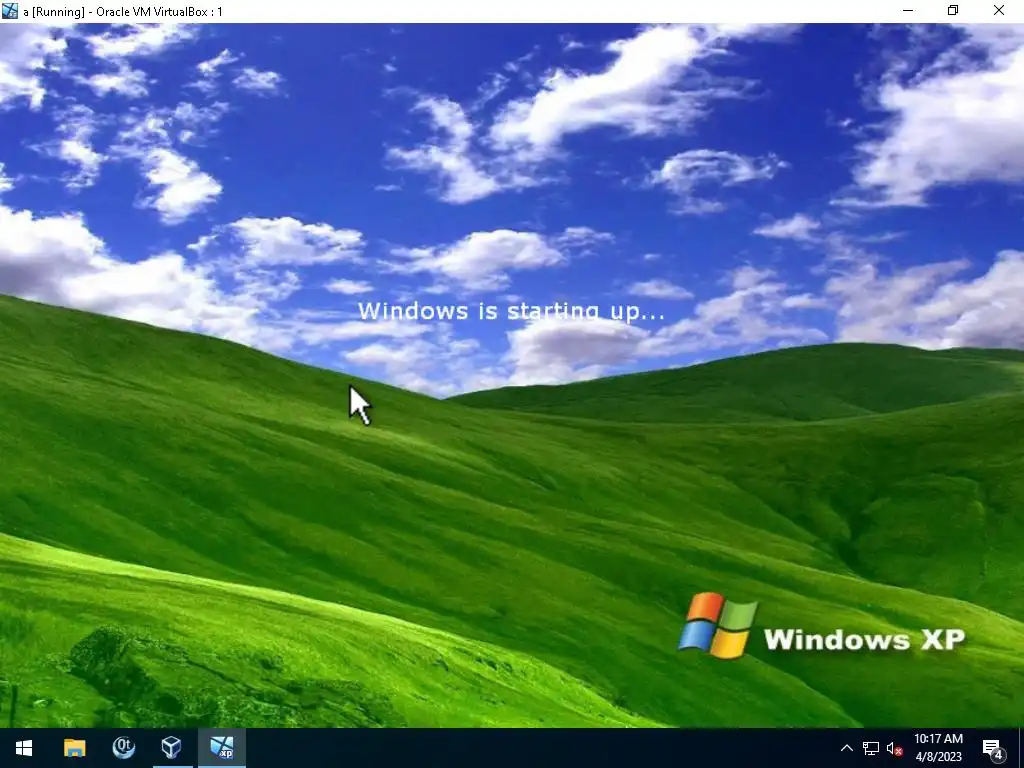The height and width of the screenshot is (768, 1024).
Task: Open the network status tray icon
Action: pos(871,748)
